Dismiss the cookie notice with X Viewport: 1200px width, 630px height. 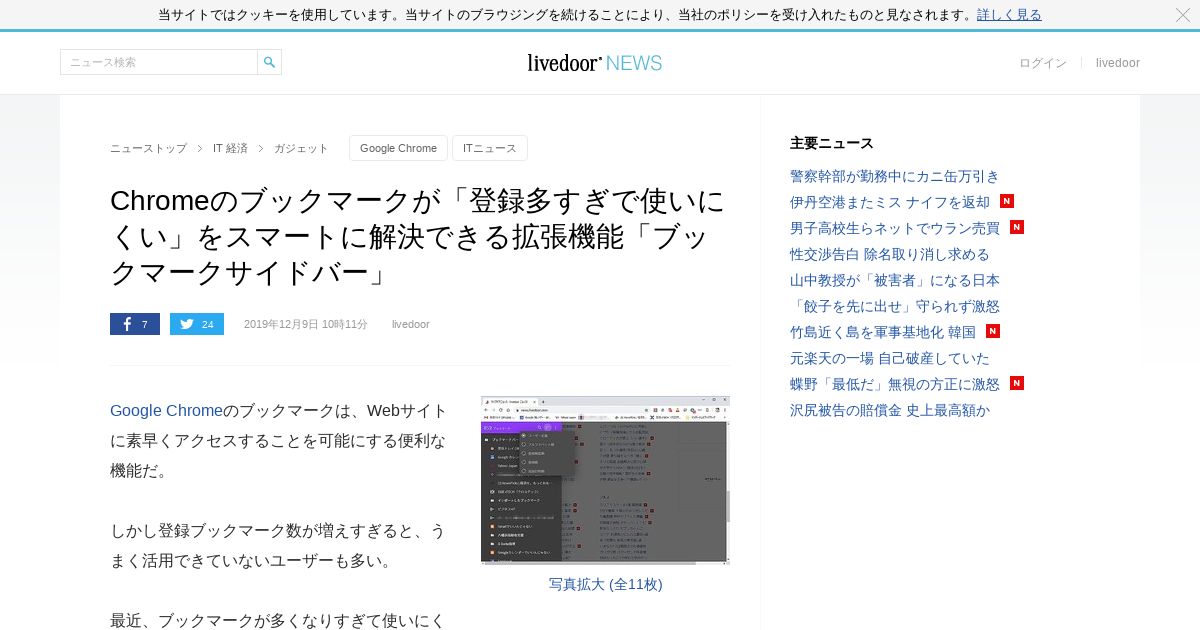pos(1183,15)
